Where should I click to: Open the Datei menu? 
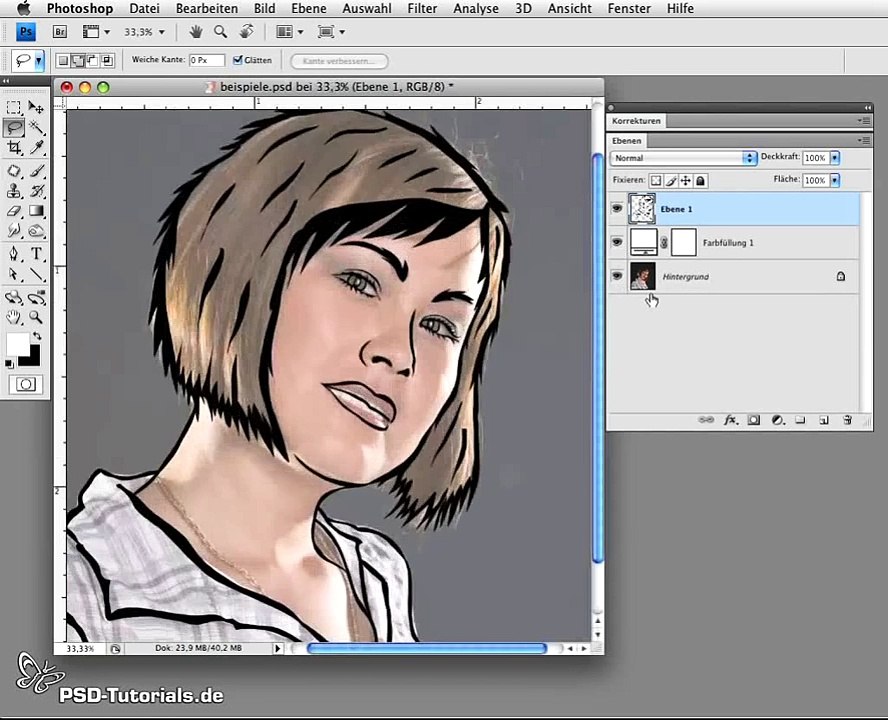144,8
